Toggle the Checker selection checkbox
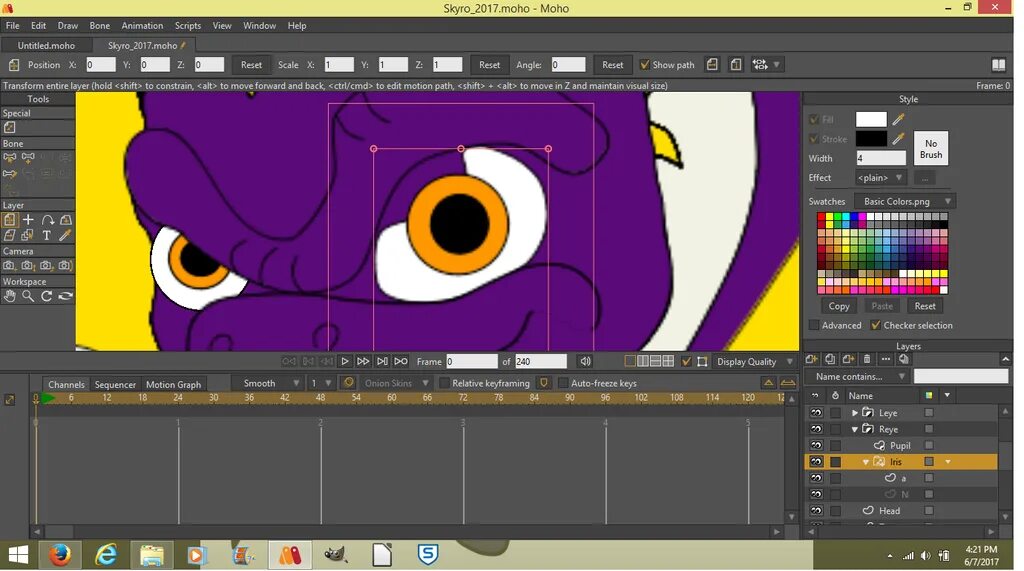The image size is (1024, 571). 876,325
